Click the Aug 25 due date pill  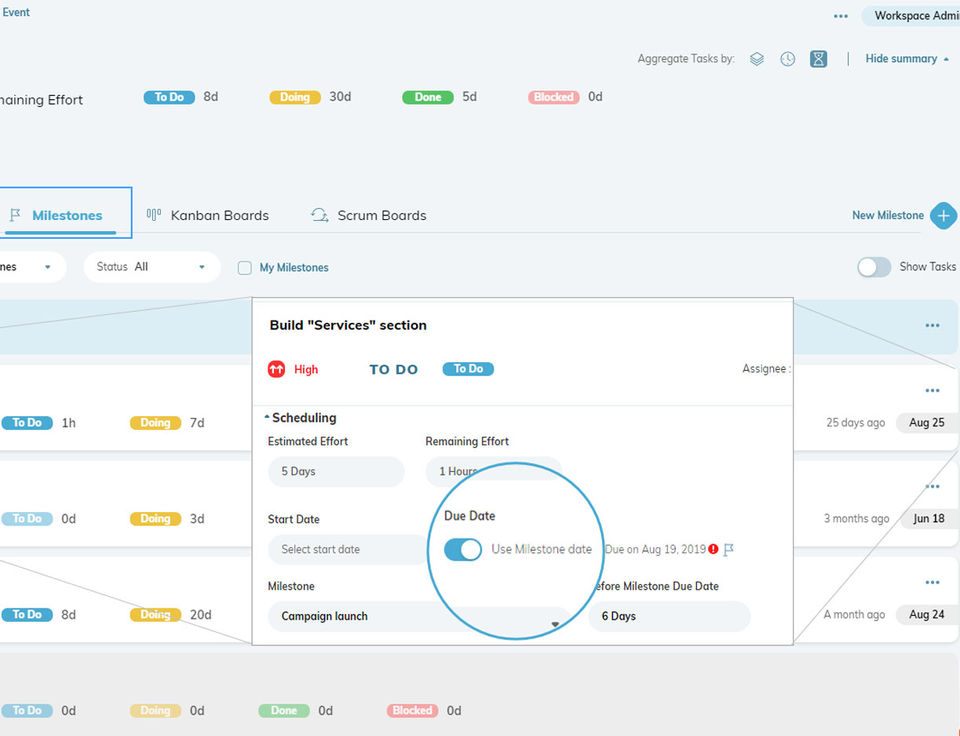point(927,422)
